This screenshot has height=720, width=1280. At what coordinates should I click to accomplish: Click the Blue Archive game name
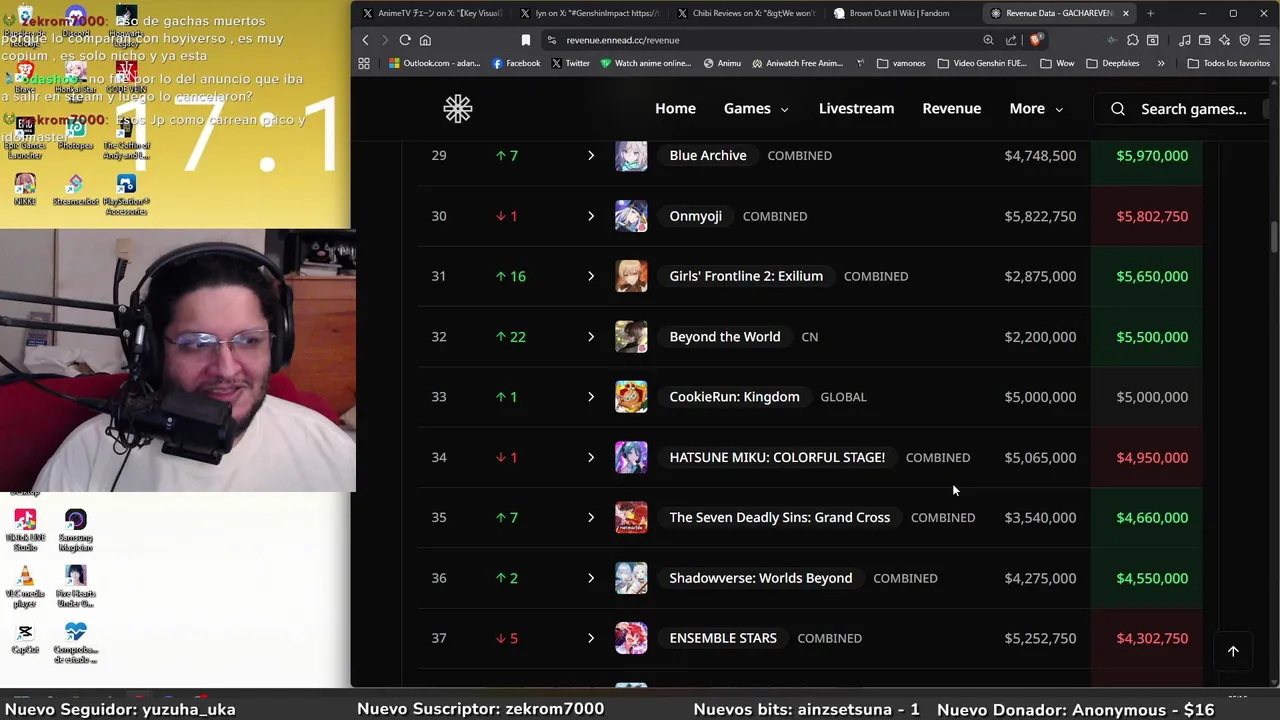click(x=708, y=155)
